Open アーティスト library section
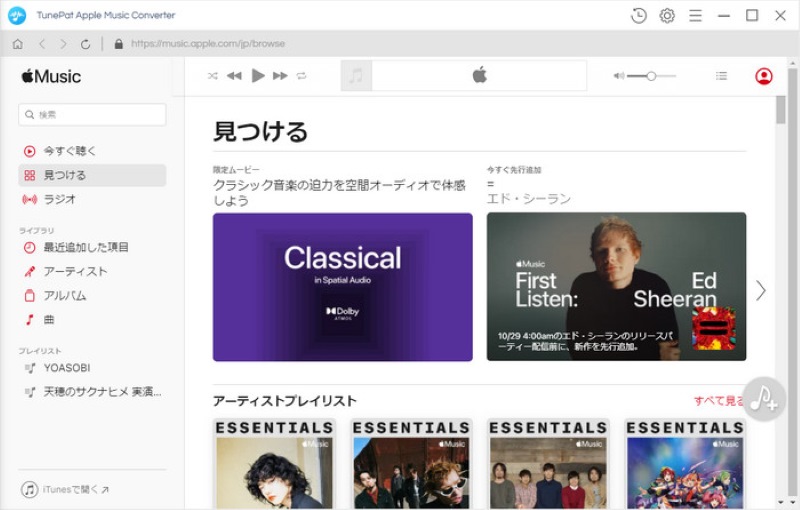Image resolution: width=800 pixels, height=510 pixels. click(x=92, y=271)
